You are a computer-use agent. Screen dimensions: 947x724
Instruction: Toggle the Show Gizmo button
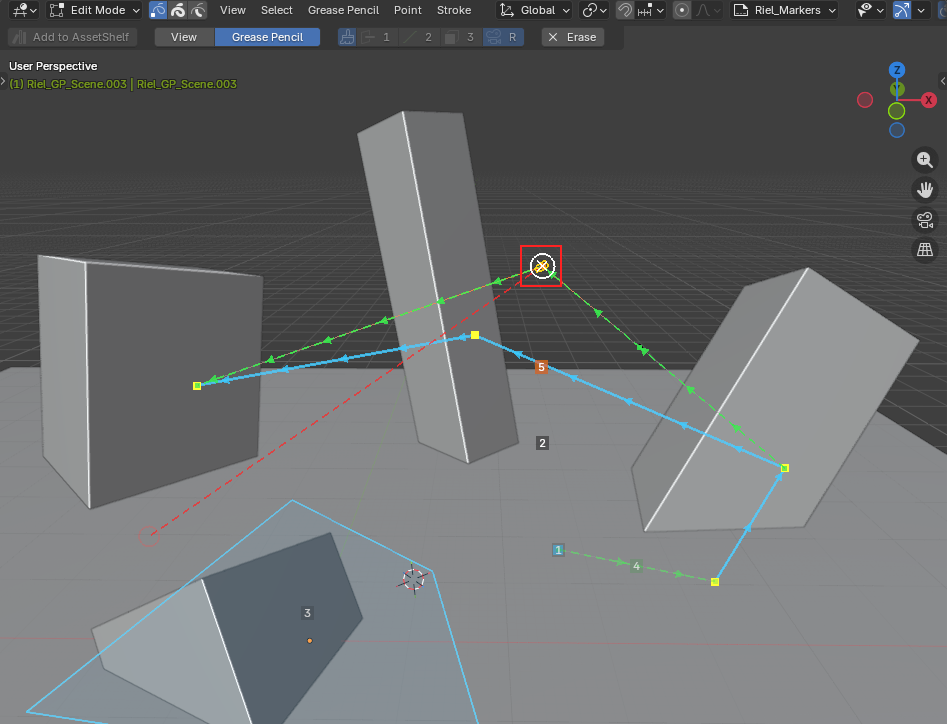tap(902, 10)
